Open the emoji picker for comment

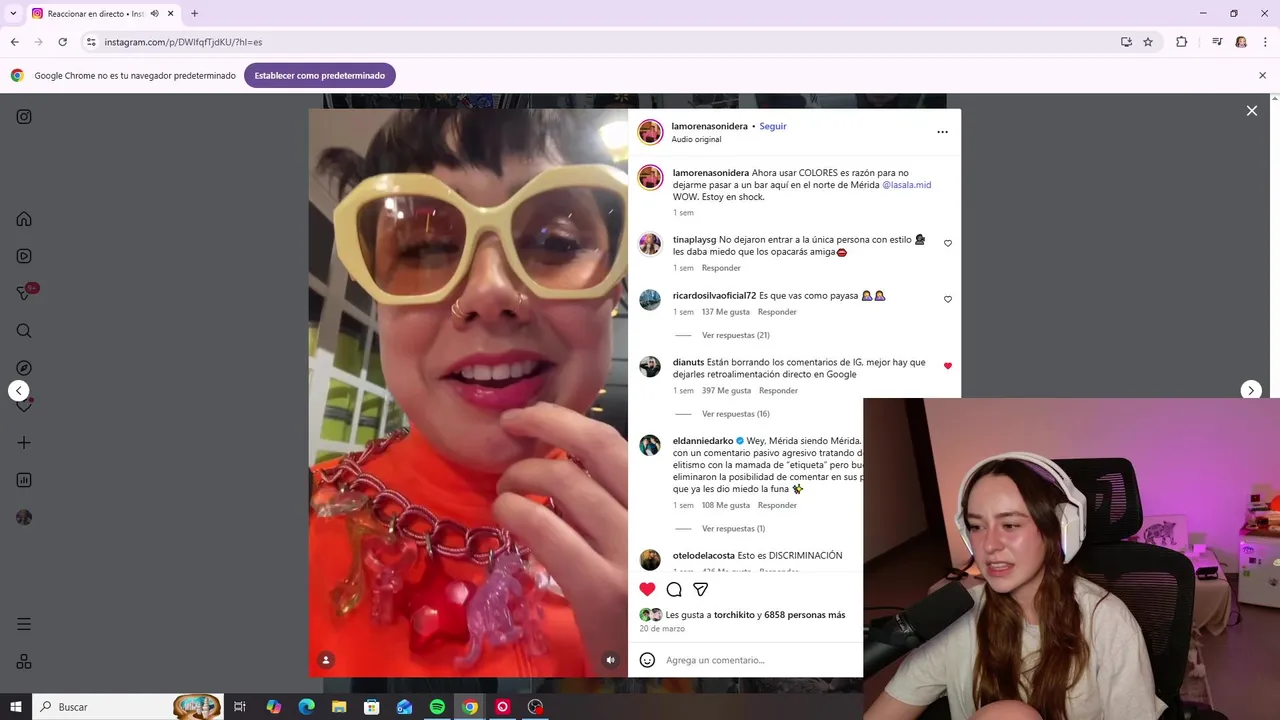(x=647, y=660)
